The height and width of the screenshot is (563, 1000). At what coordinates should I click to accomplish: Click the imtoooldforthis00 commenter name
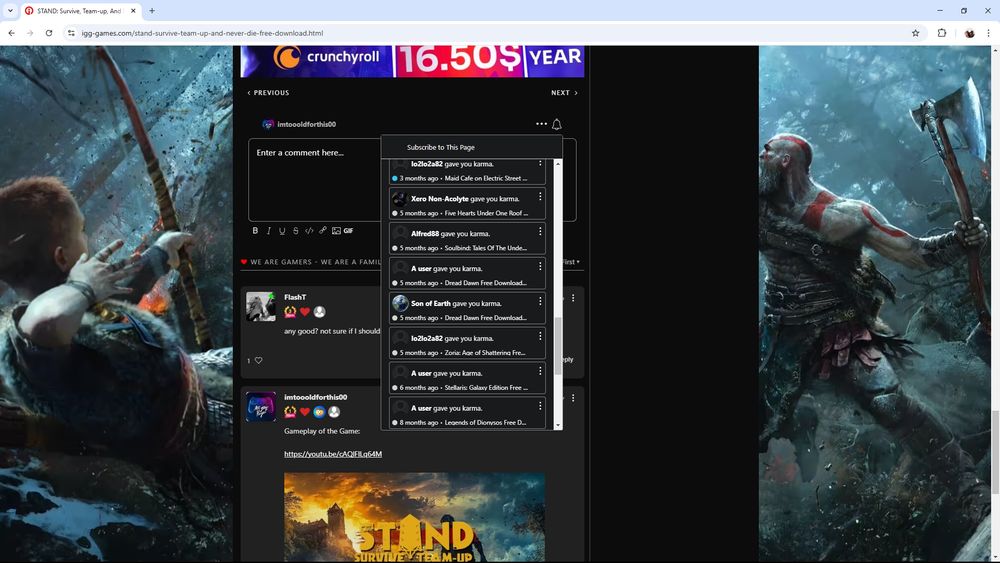(316, 397)
